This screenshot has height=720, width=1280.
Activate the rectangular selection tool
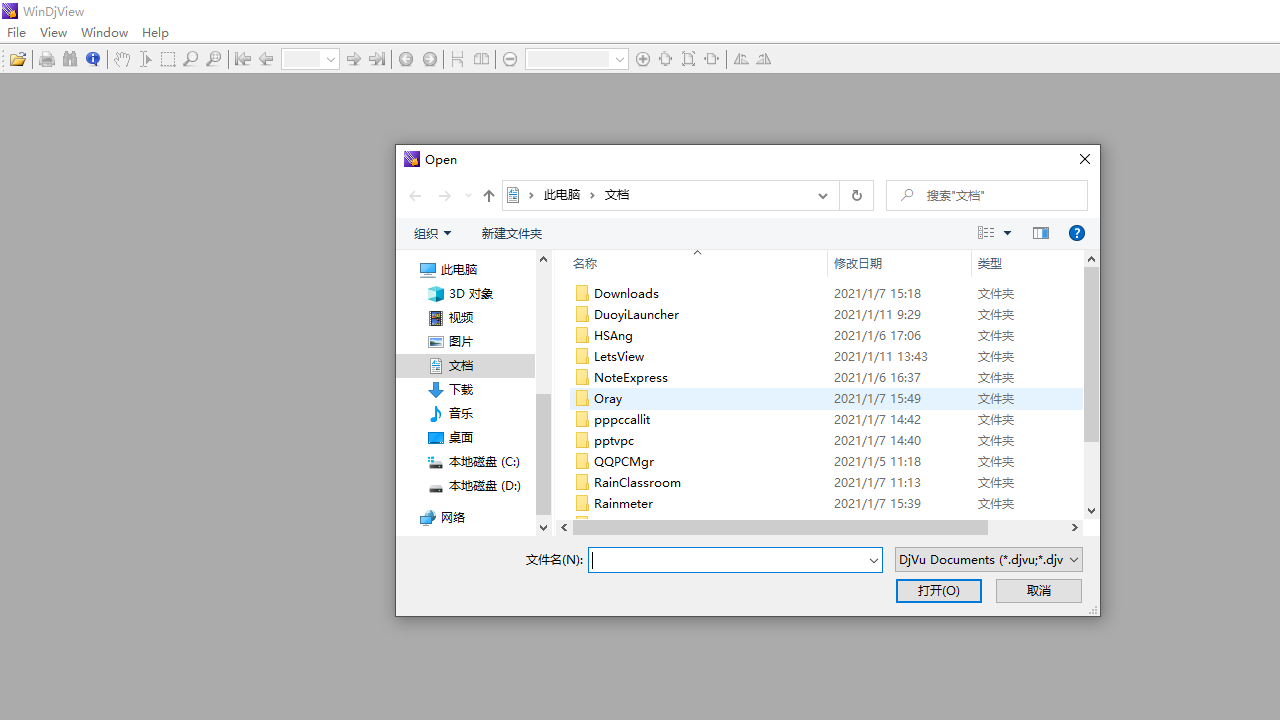click(x=168, y=59)
